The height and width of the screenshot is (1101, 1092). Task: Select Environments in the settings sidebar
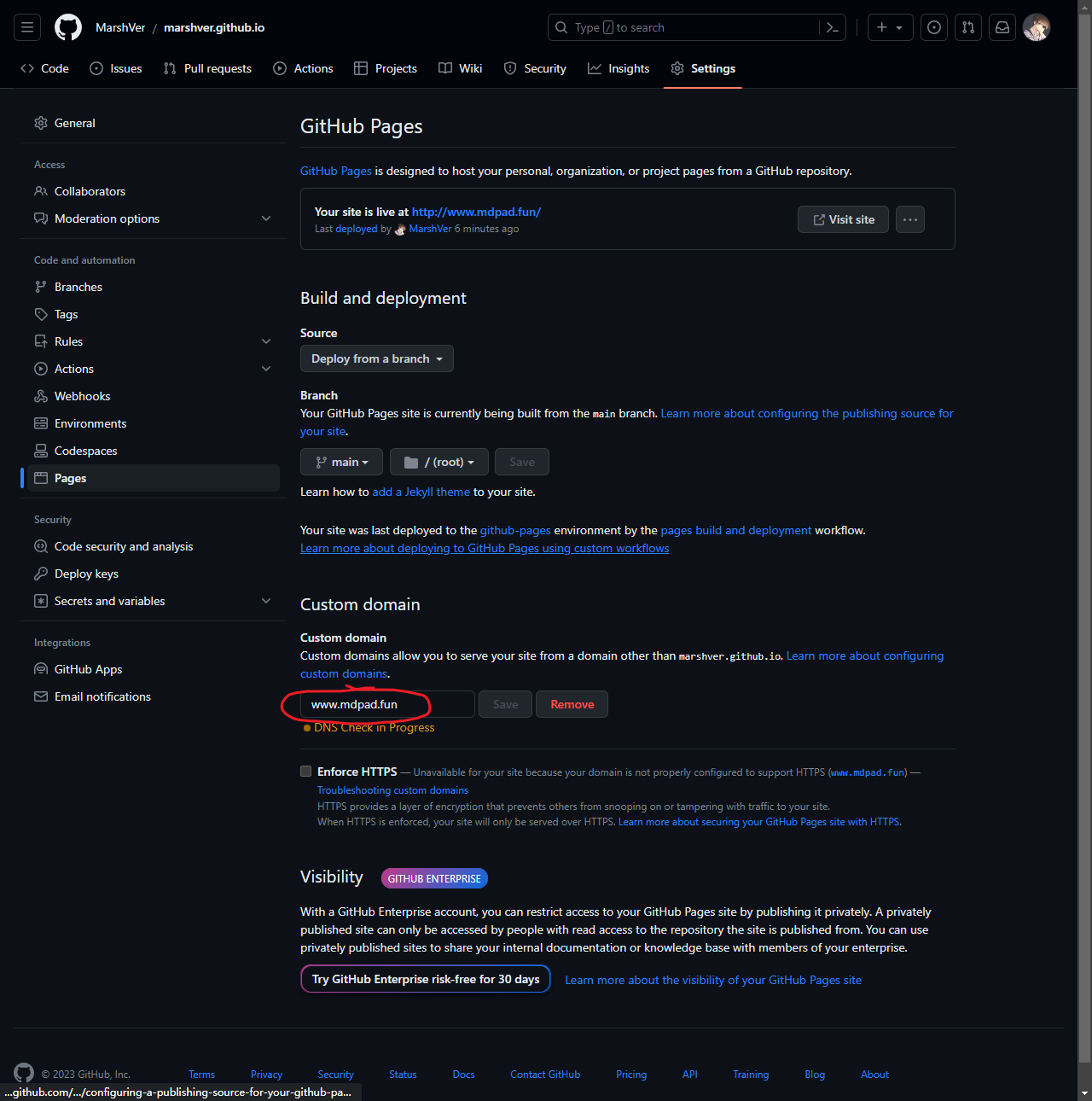[x=90, y=423]
